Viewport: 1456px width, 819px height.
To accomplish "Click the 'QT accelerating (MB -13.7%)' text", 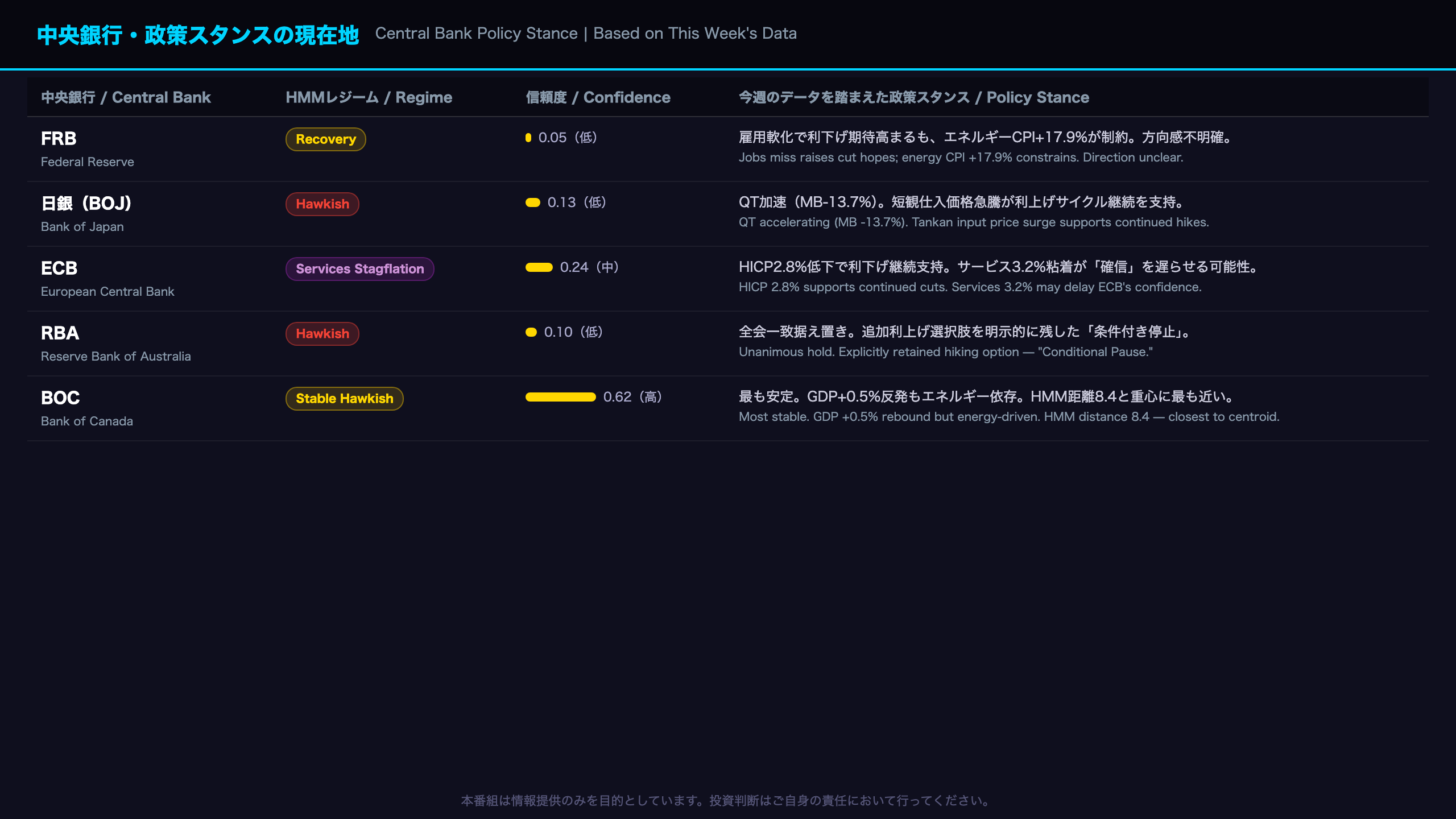I will coord(974,222).
